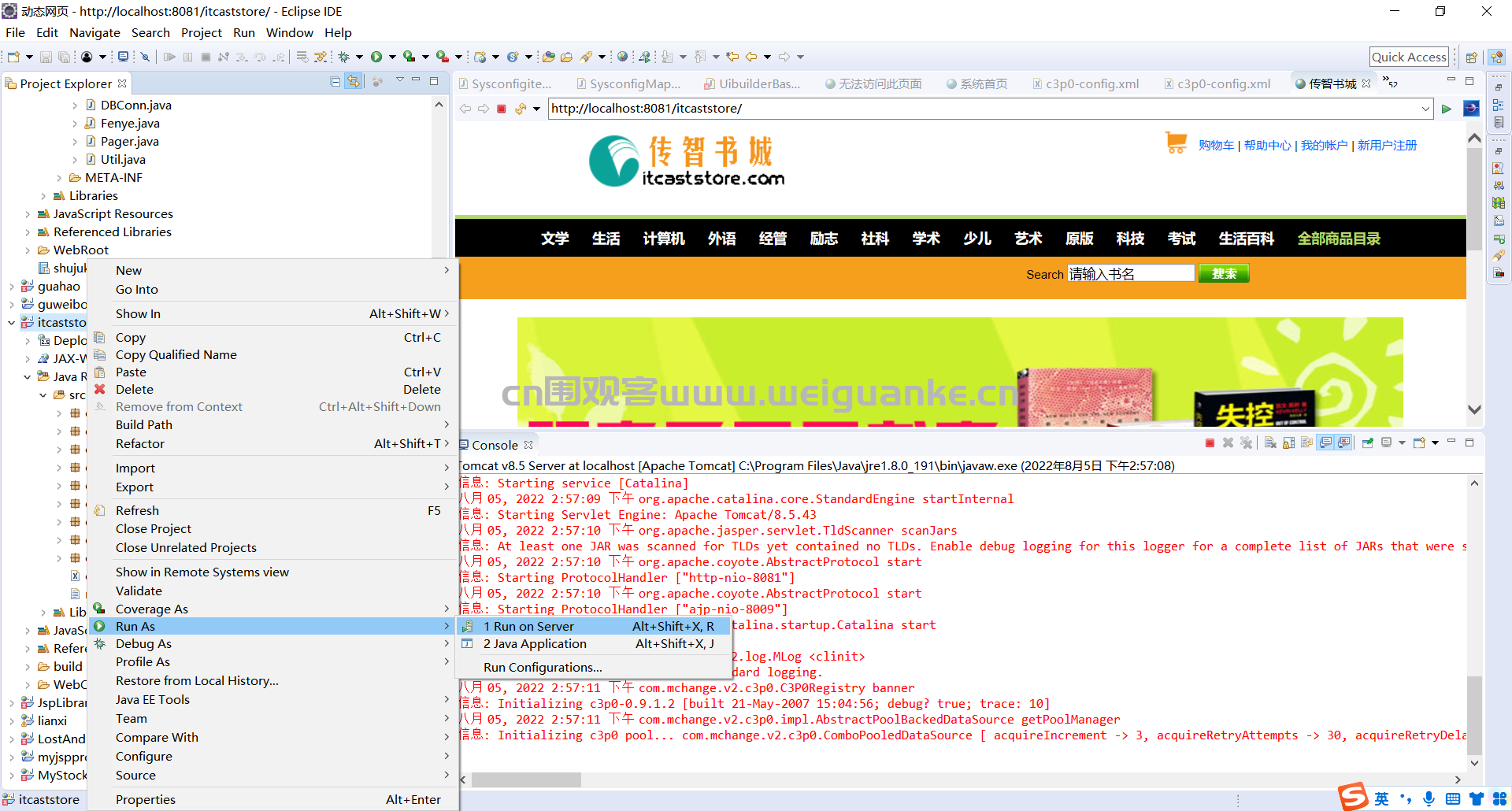Click the Open Type toolbar icon

[550, 57]
